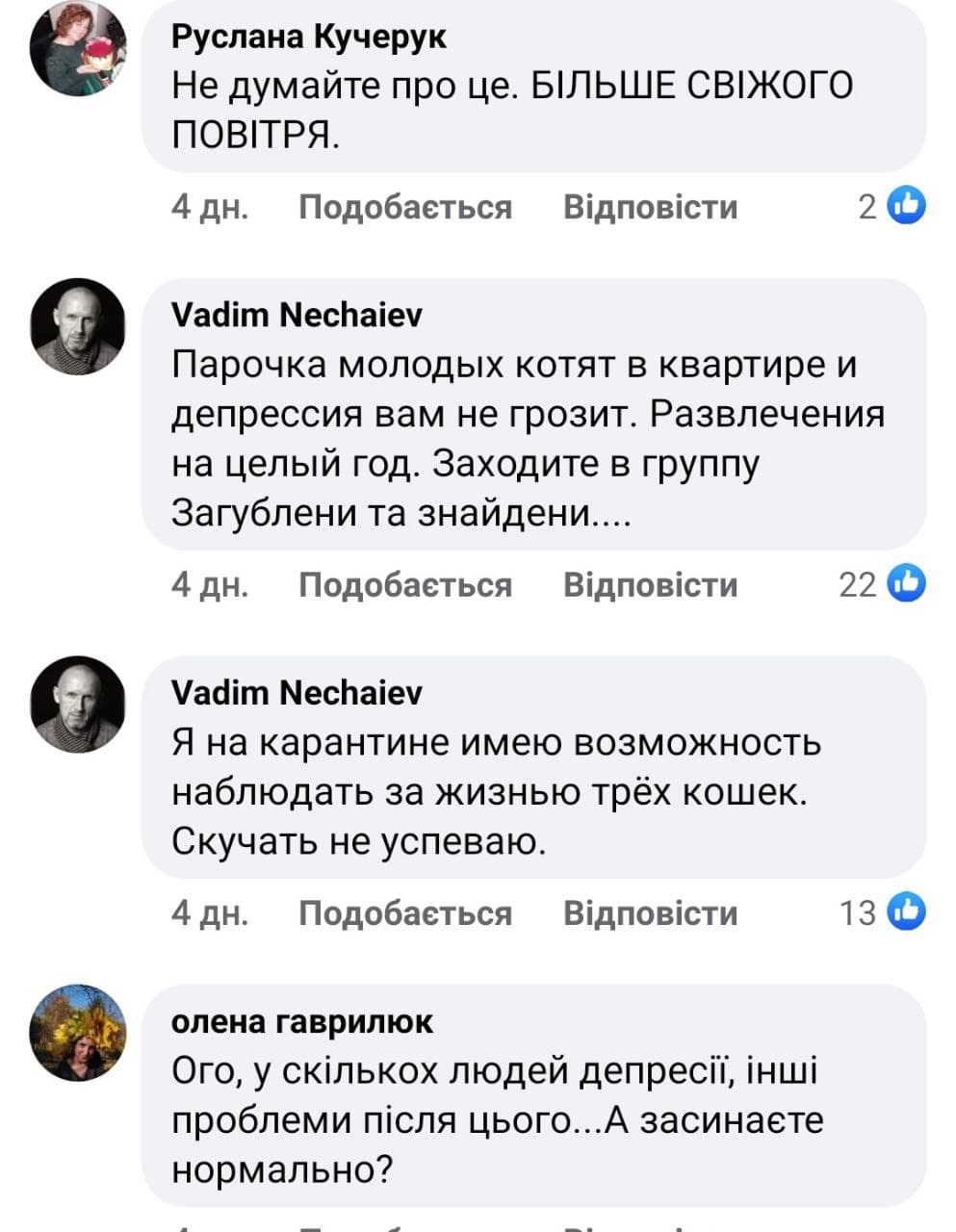The width and height of the screenshot is (956, 1232).
Task: Click Відповісти under the kittens comment
Action: tap(650, 585)
